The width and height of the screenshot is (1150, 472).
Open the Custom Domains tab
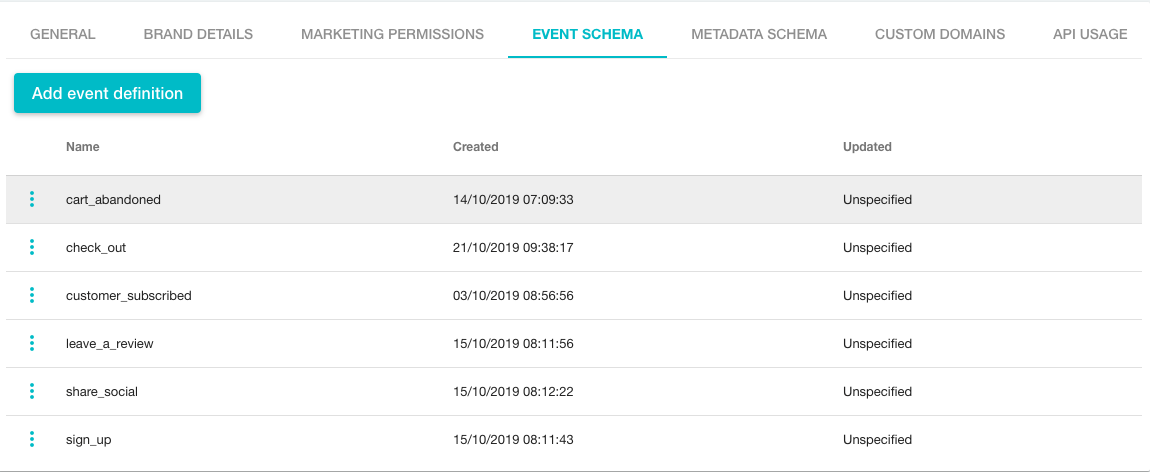click(940, 34)
